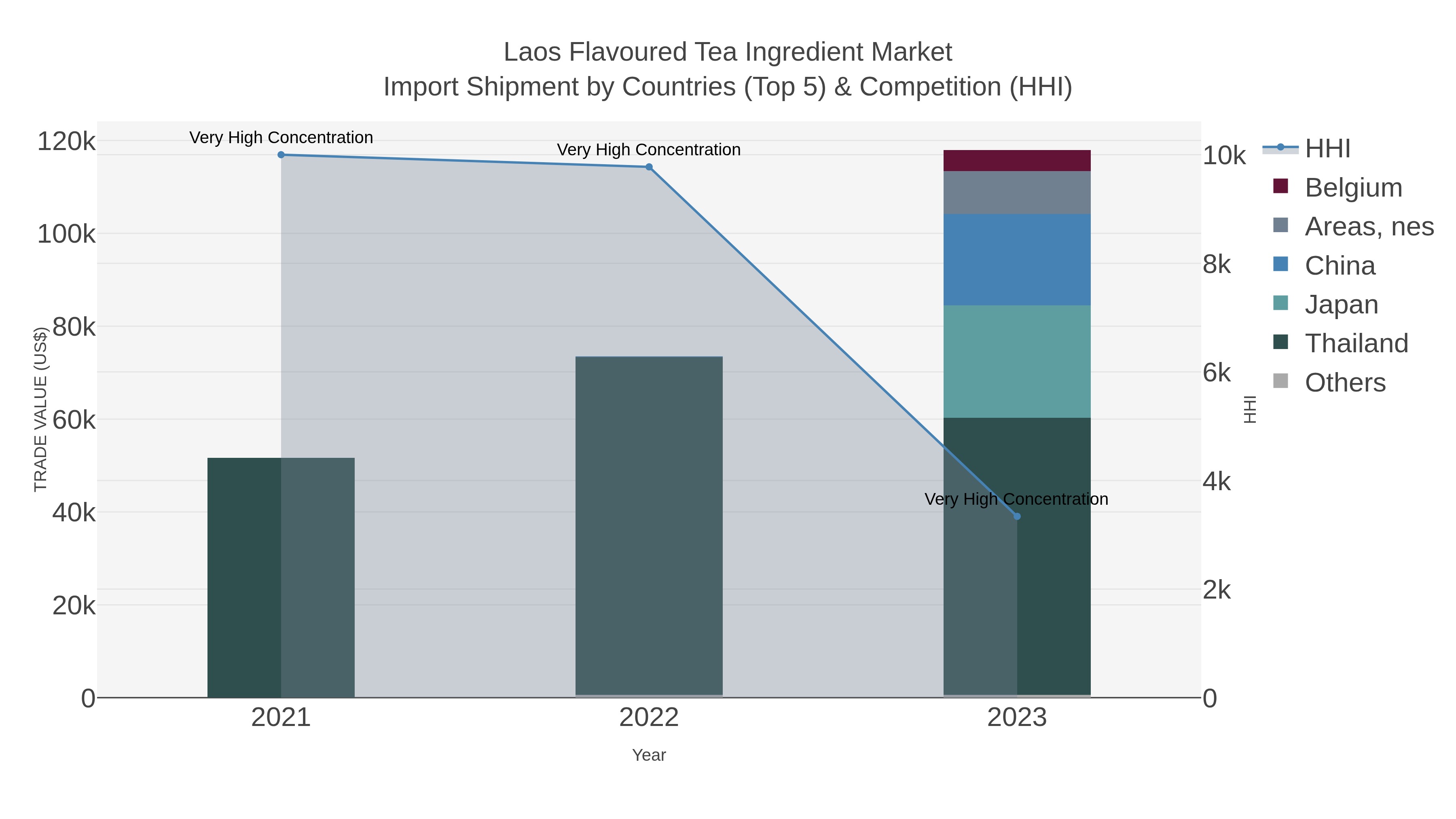Click the 2023 x-axis label
Screen dimensions: 1456x819
click(1017, 718)
